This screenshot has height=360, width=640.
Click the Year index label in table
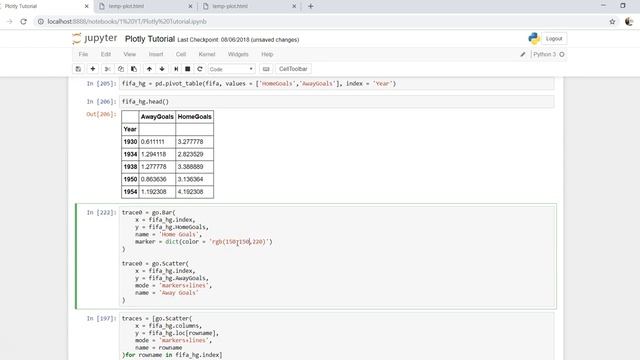pyautogui.click(x=130, y=129)
